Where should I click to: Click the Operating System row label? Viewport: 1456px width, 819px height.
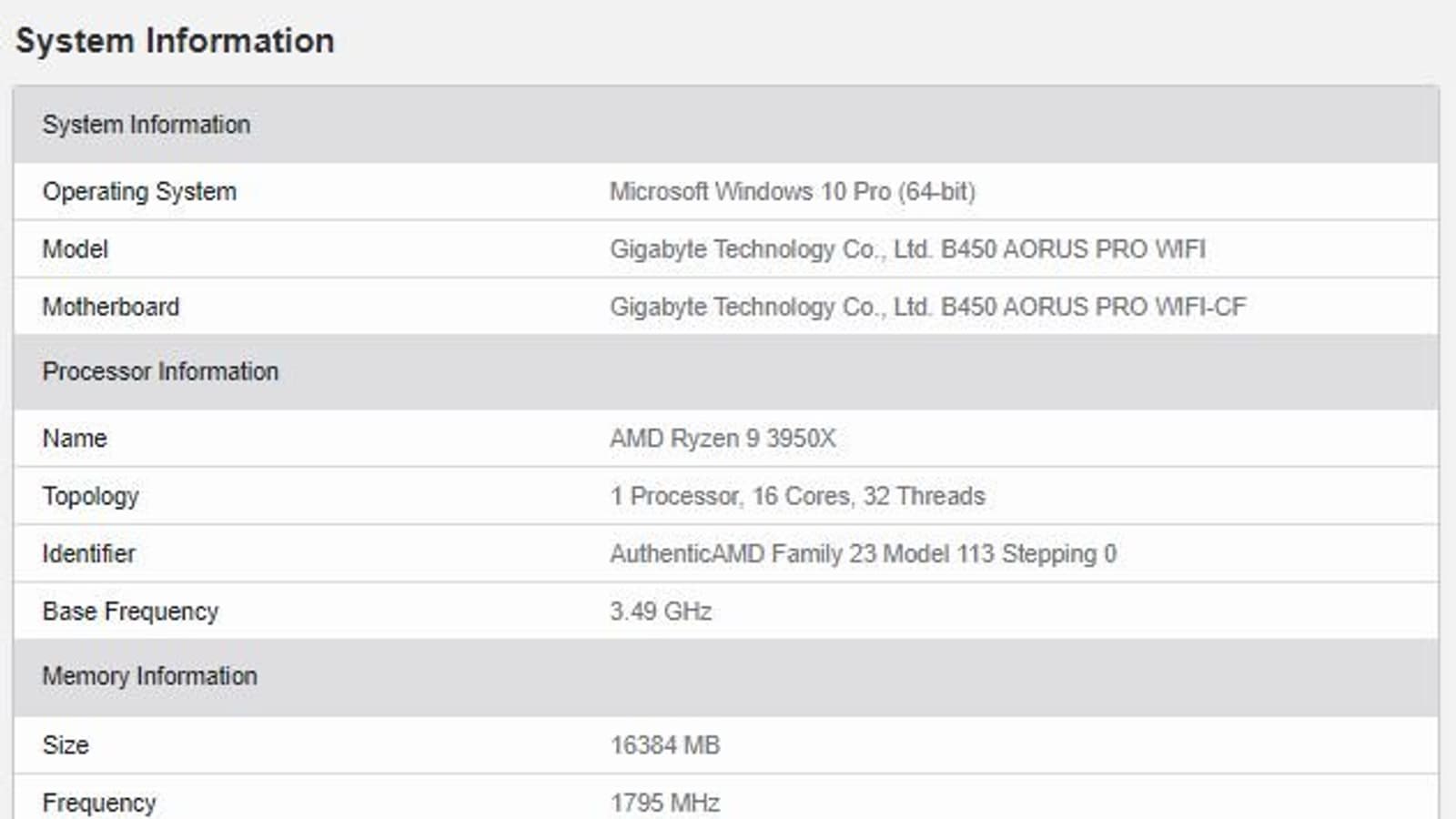click(139, 192)
